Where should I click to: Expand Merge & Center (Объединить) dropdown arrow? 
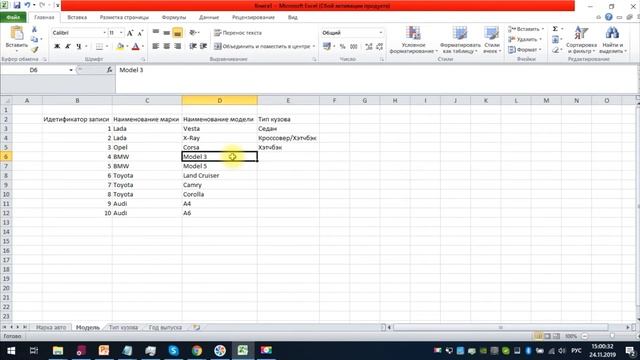tap(313, 47)
